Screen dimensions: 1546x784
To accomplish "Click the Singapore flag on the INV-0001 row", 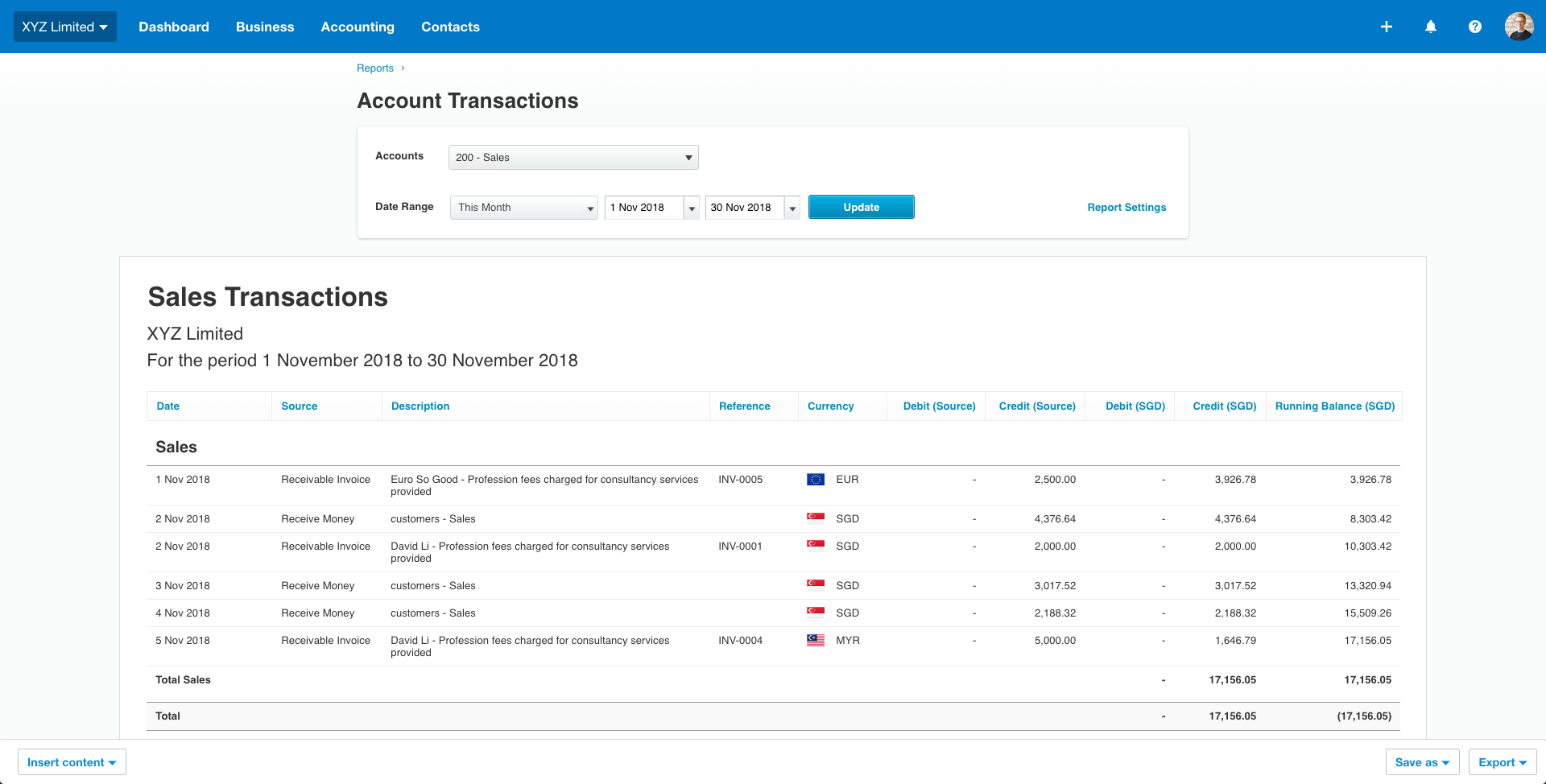I will [x=815, y=544].
